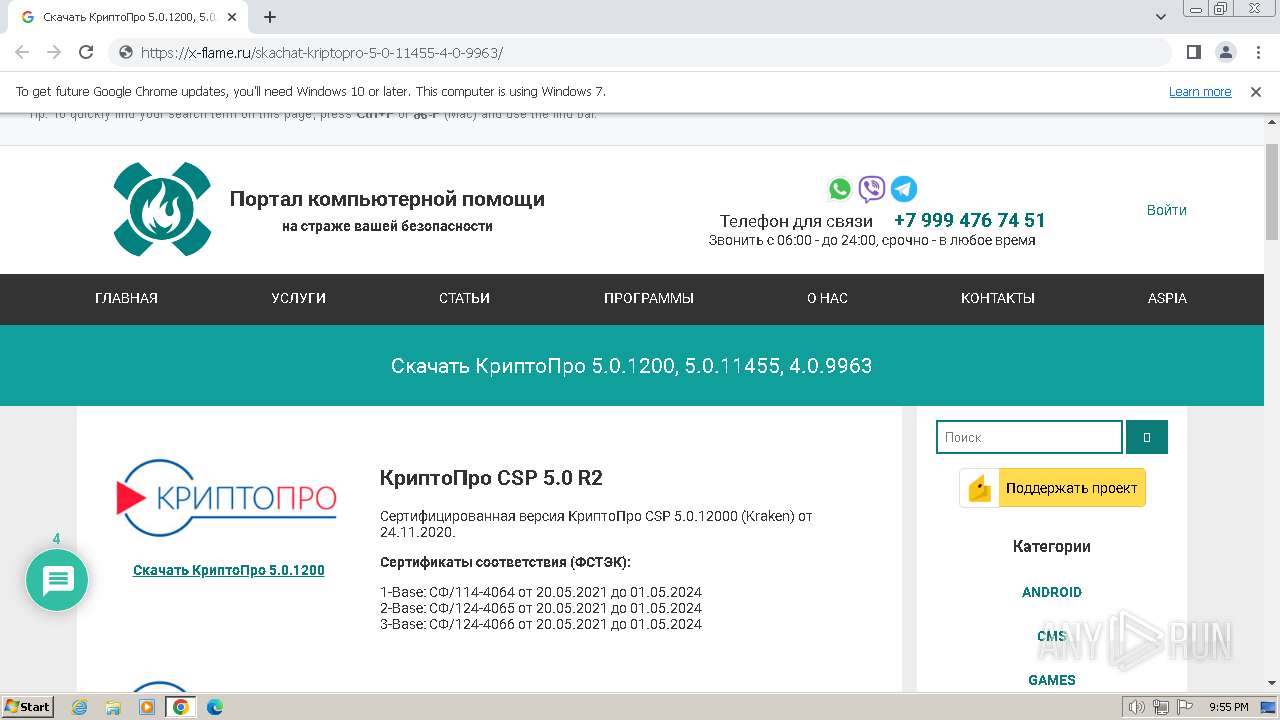1280x720 pixels.
Task: Click the volume tray icon
Action: (x=1137, y=707)
